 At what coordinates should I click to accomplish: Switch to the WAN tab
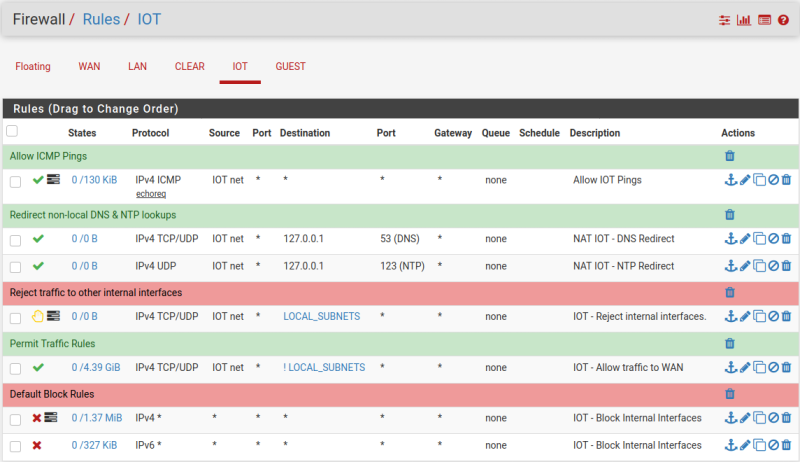(89, 66)
